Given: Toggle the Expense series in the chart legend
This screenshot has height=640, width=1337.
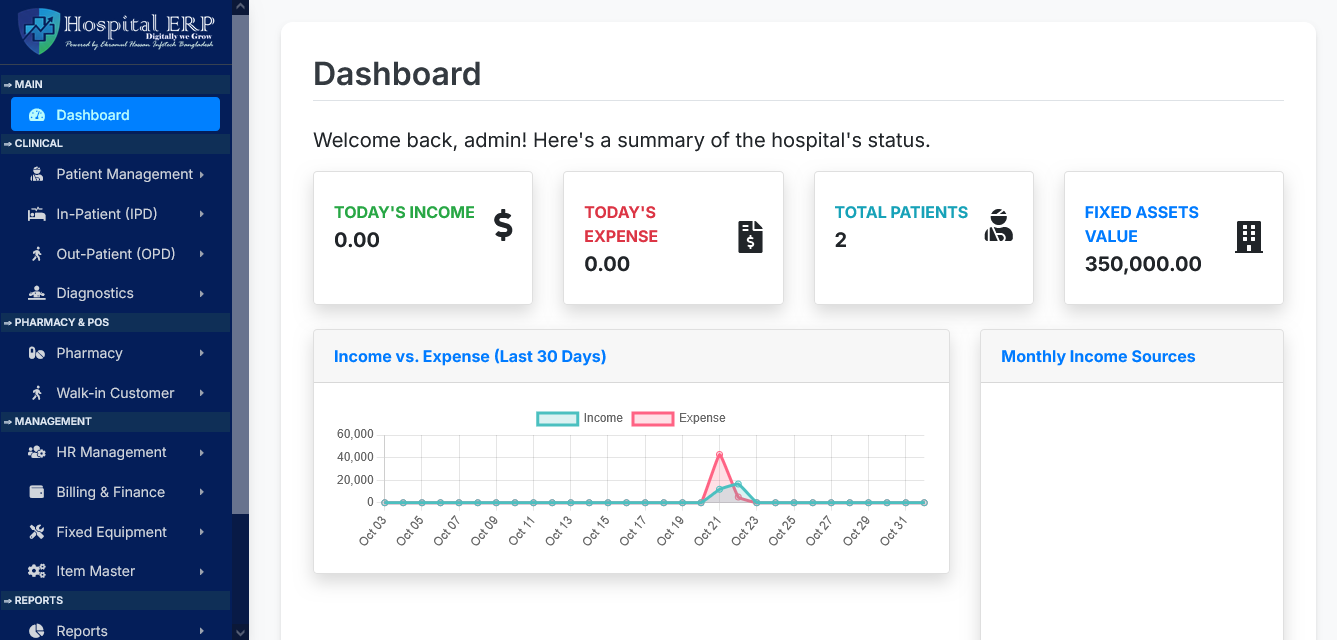Looking at the screenshot, I should [x=653, y=418].
